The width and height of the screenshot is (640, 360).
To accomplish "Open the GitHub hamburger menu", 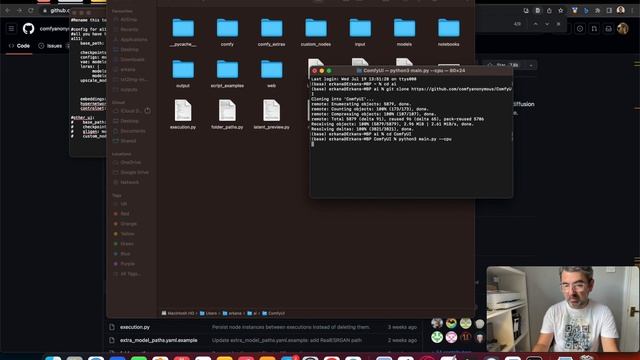I will click(11, 29).
